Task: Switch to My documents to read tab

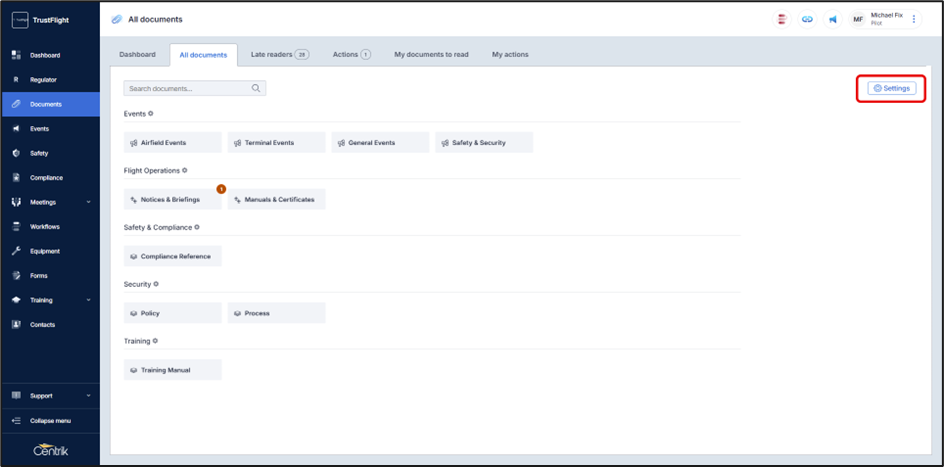Action: click(x=432, y=54)
